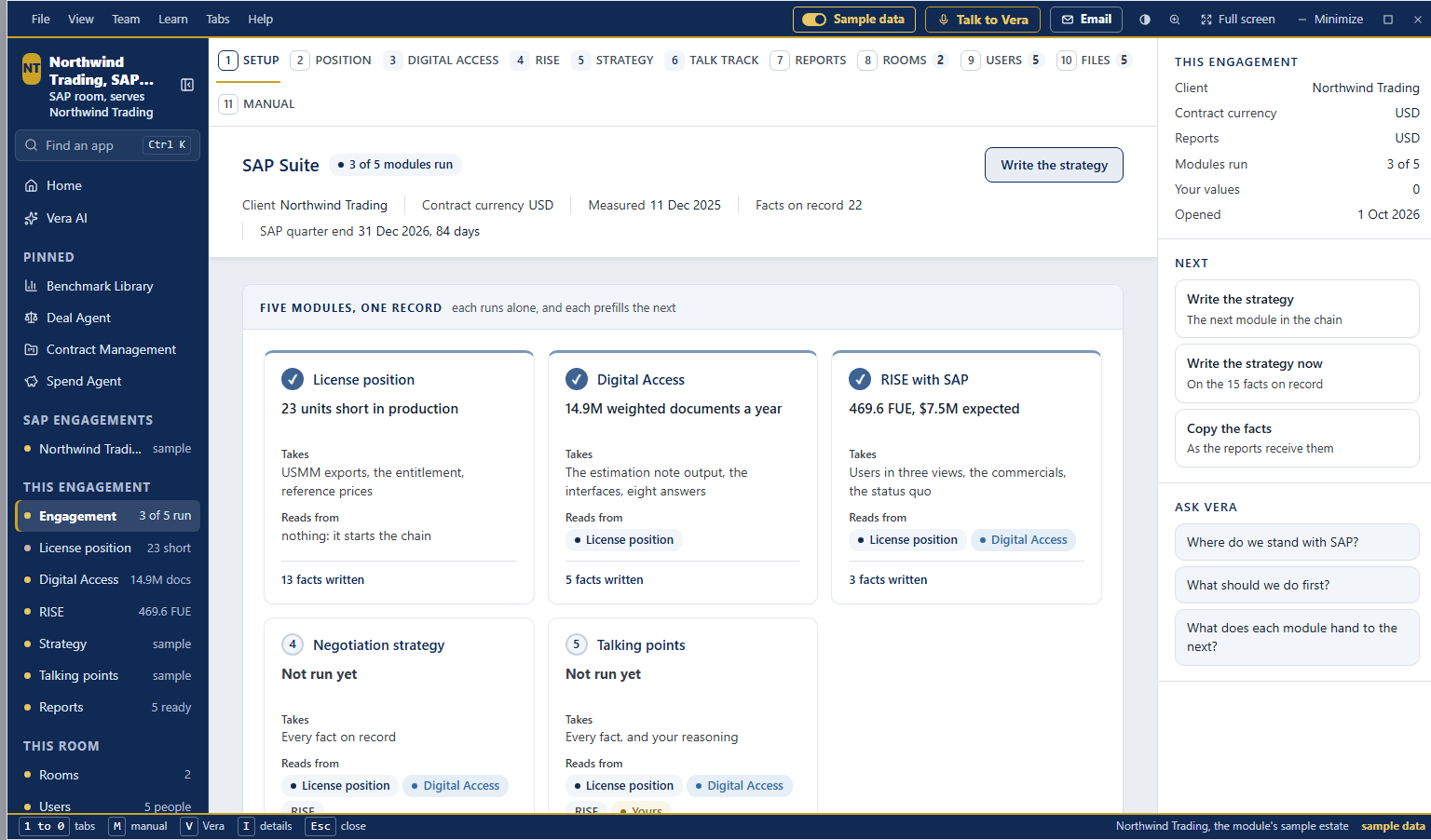
Task: Switch to the TALK TRACK tab
Action: point(714,61)
